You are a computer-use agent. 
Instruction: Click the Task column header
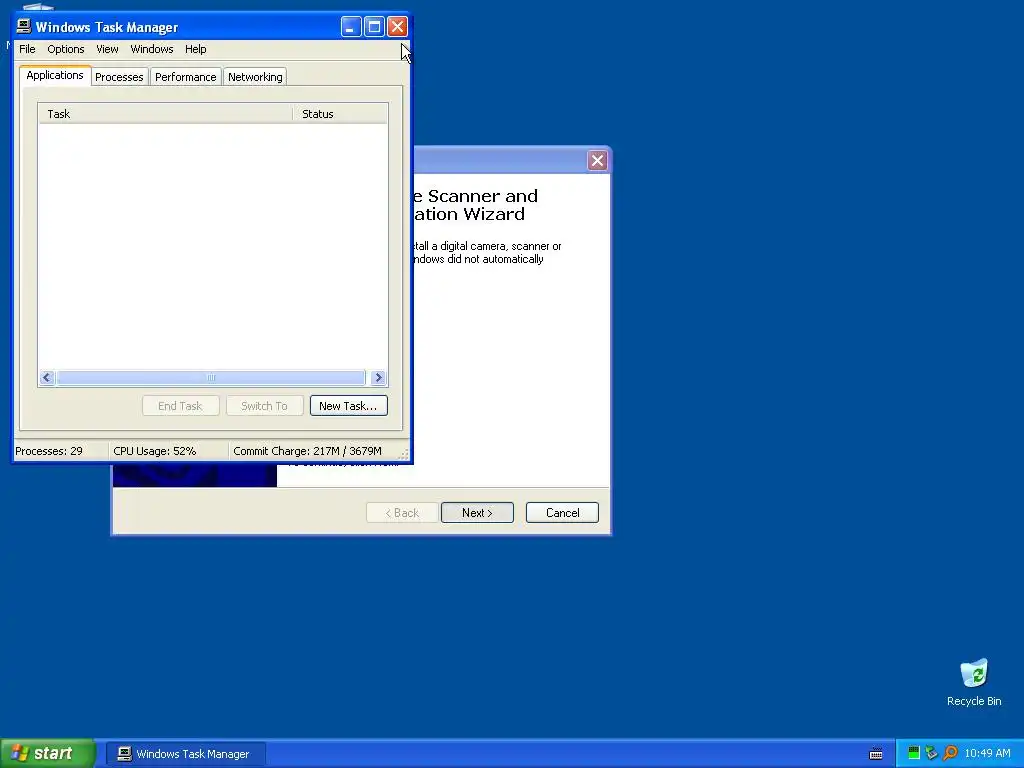pos(165,114)
